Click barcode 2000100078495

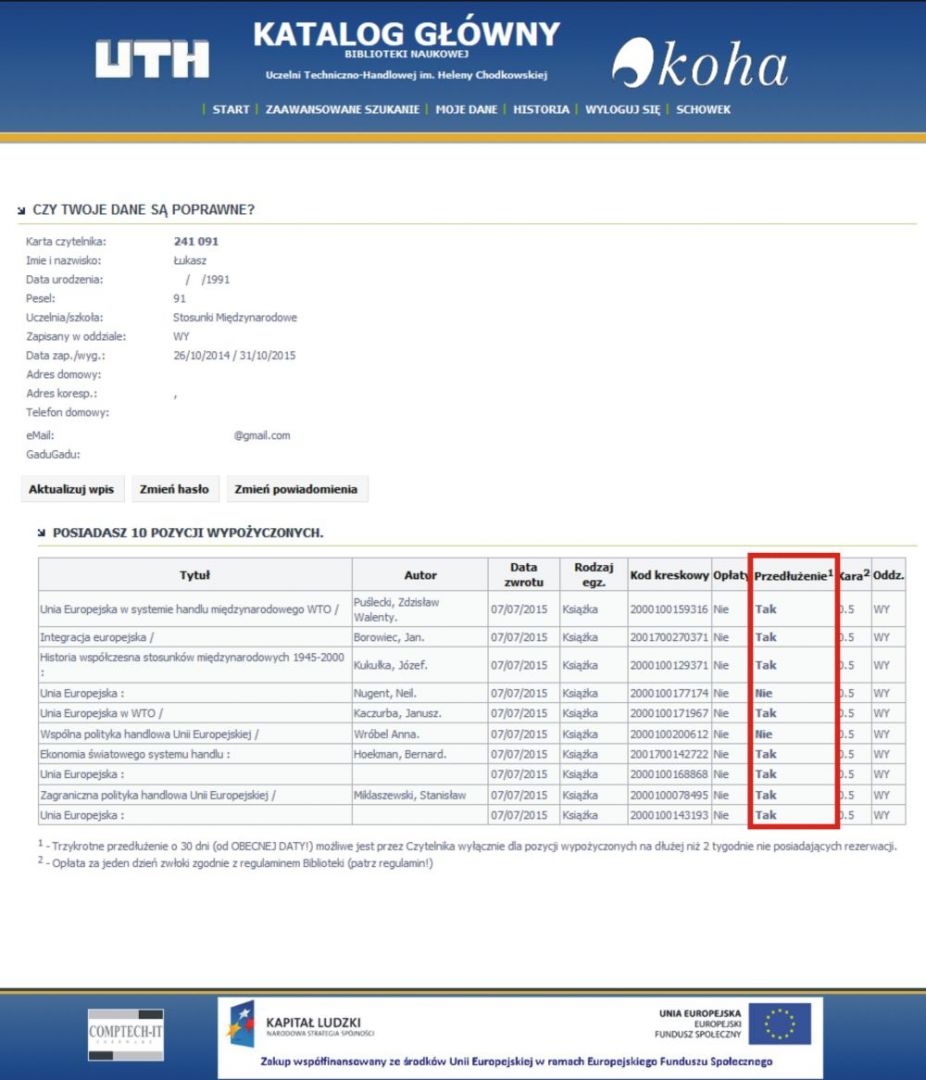[669, 795]
